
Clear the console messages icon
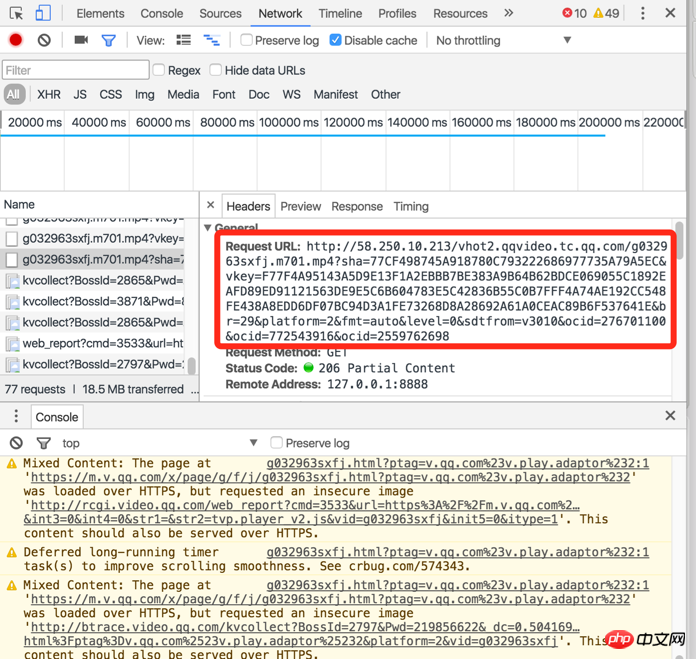coord(16,443)
